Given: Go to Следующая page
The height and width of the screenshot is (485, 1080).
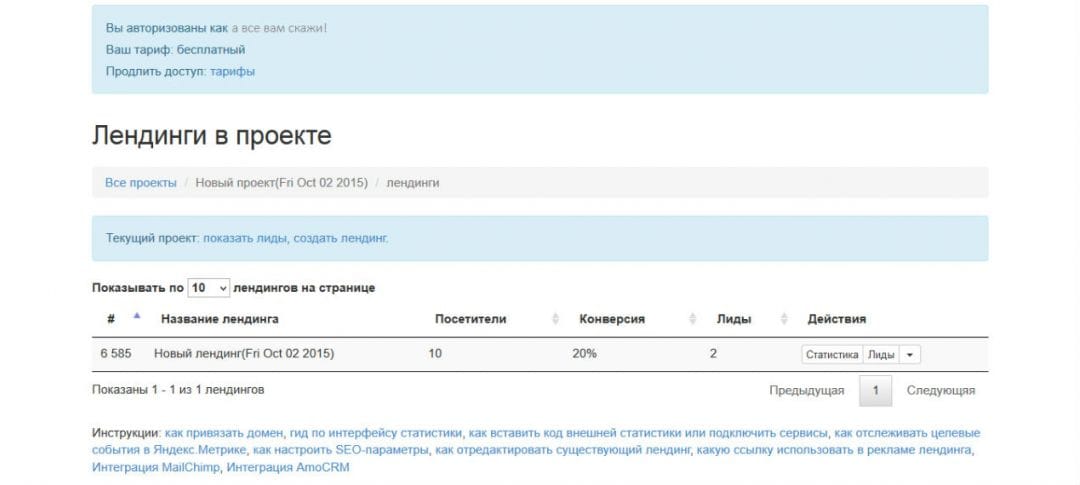Looking at the screenshot, I should tap(941, 391).
